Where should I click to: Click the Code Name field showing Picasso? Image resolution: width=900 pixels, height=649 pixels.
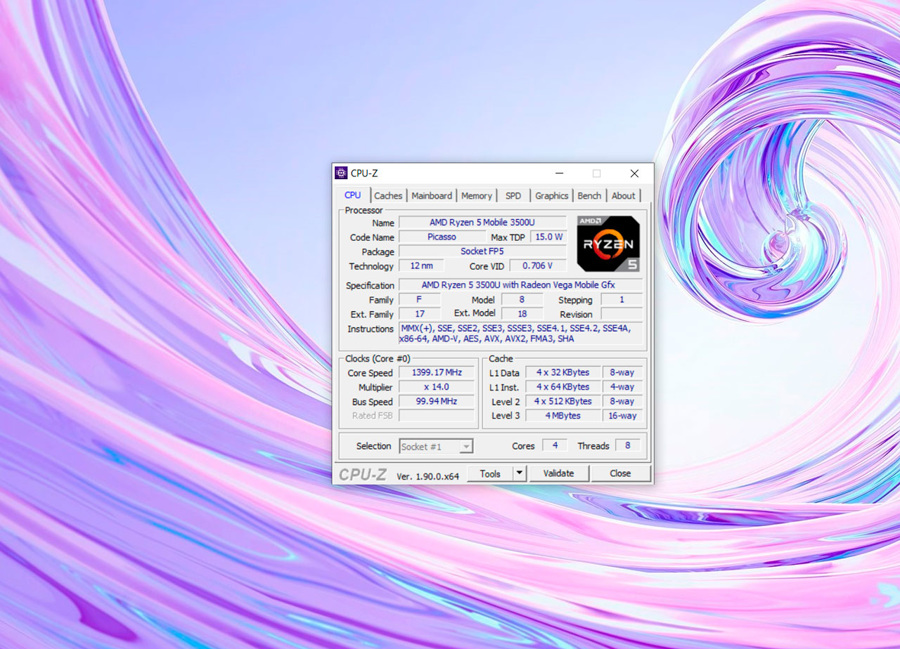(442, 237)
